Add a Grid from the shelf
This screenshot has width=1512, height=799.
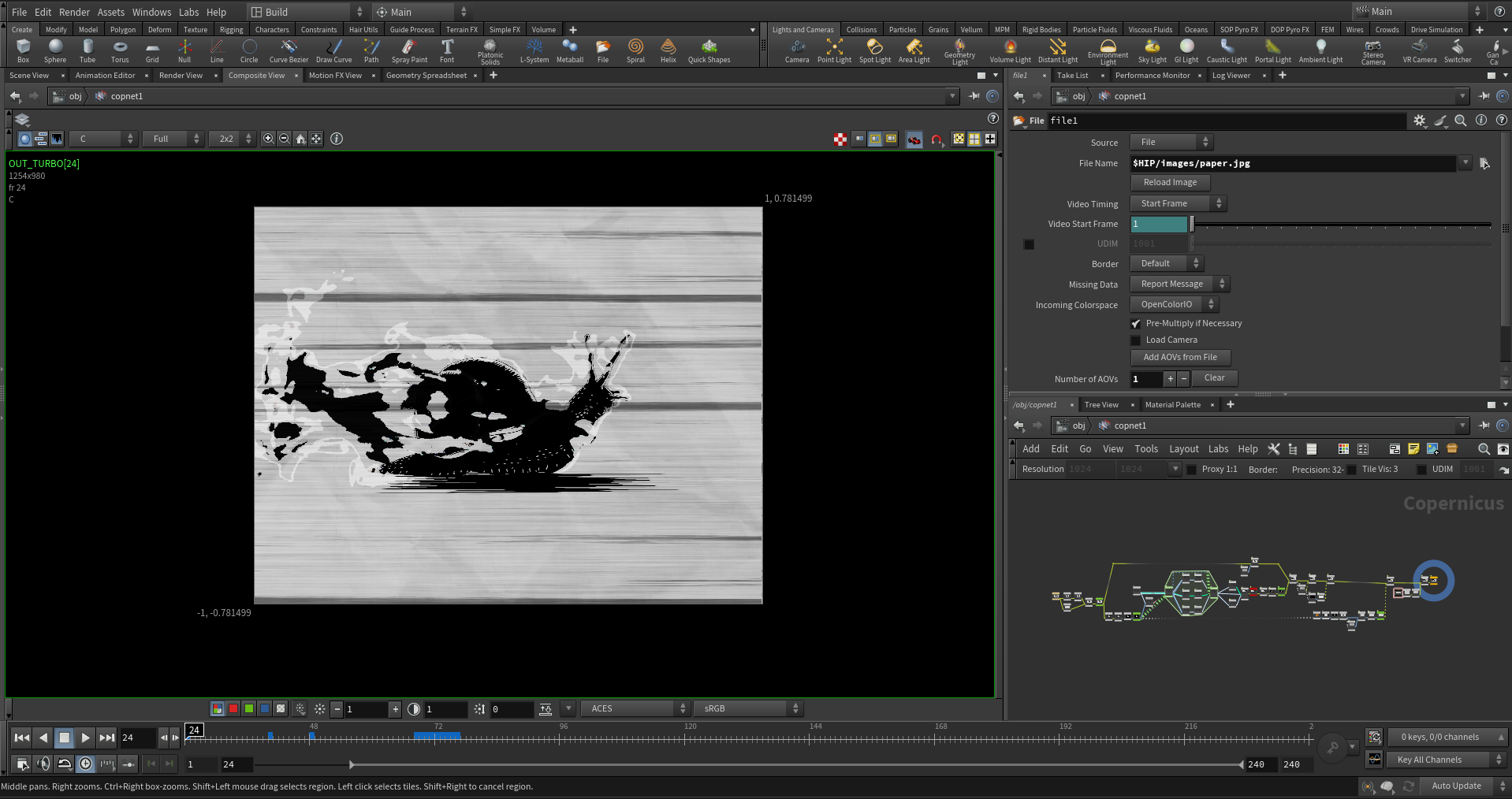point(152,51)
